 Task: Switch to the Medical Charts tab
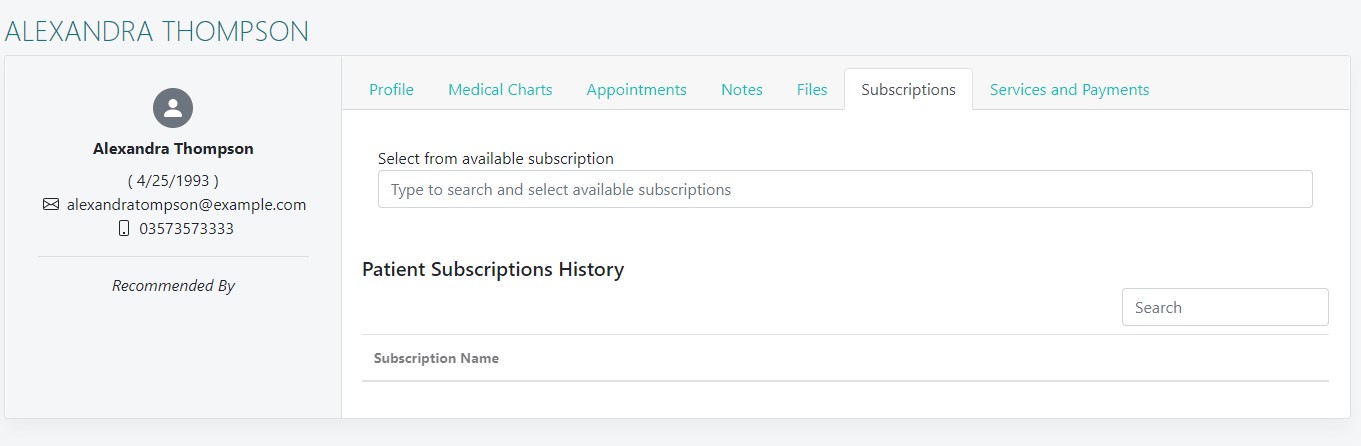click(500, 90)
